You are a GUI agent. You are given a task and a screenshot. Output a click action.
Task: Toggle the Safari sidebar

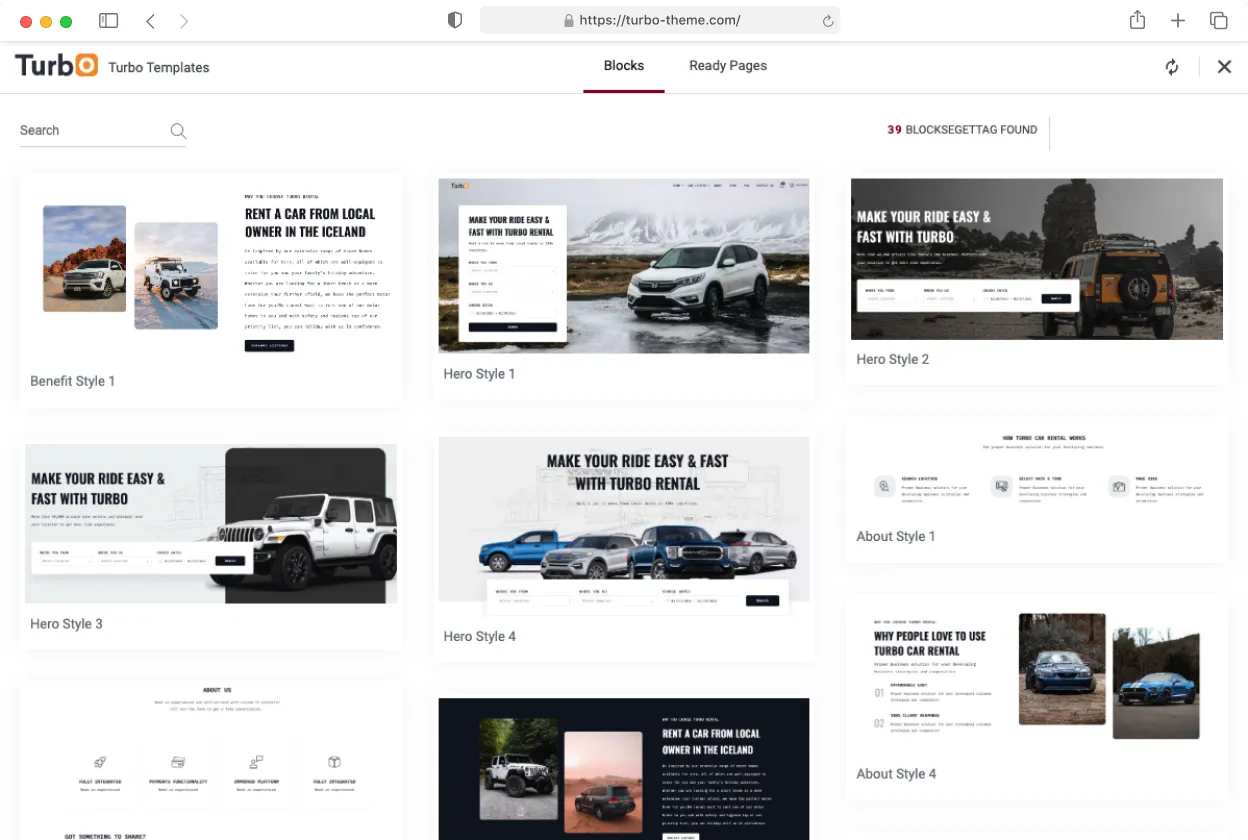[109, 21]
